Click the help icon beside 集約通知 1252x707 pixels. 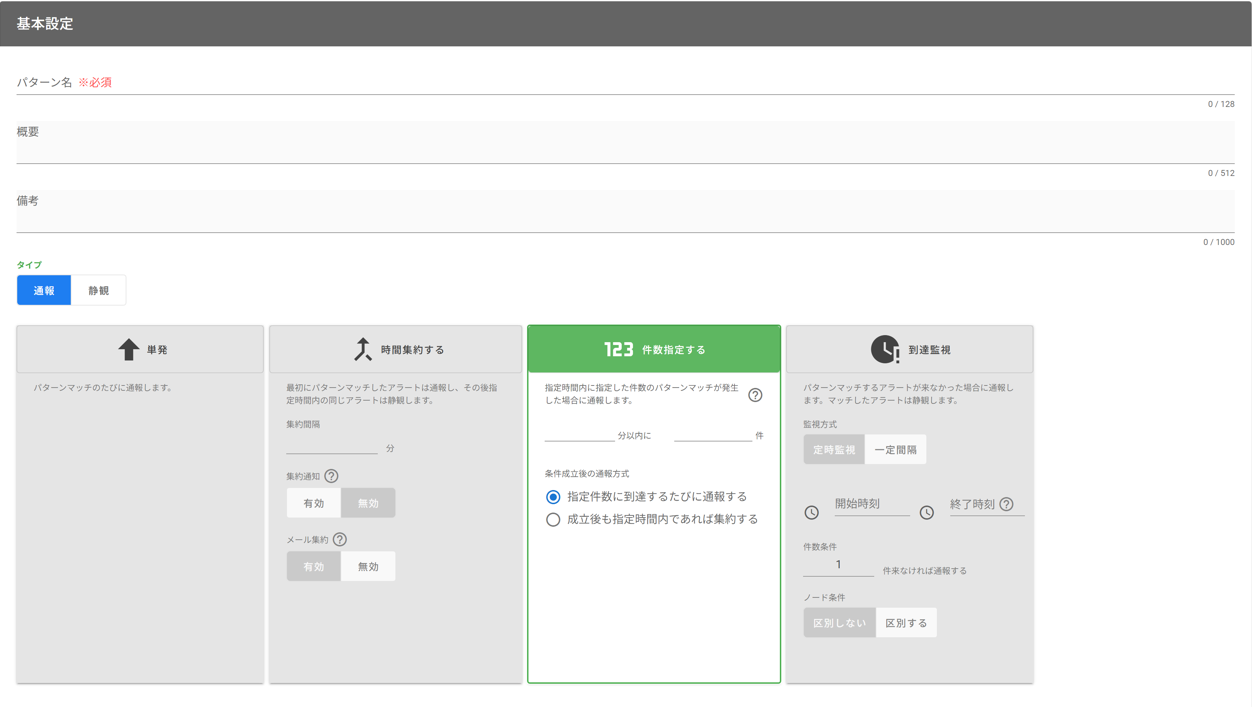point(331,476)
